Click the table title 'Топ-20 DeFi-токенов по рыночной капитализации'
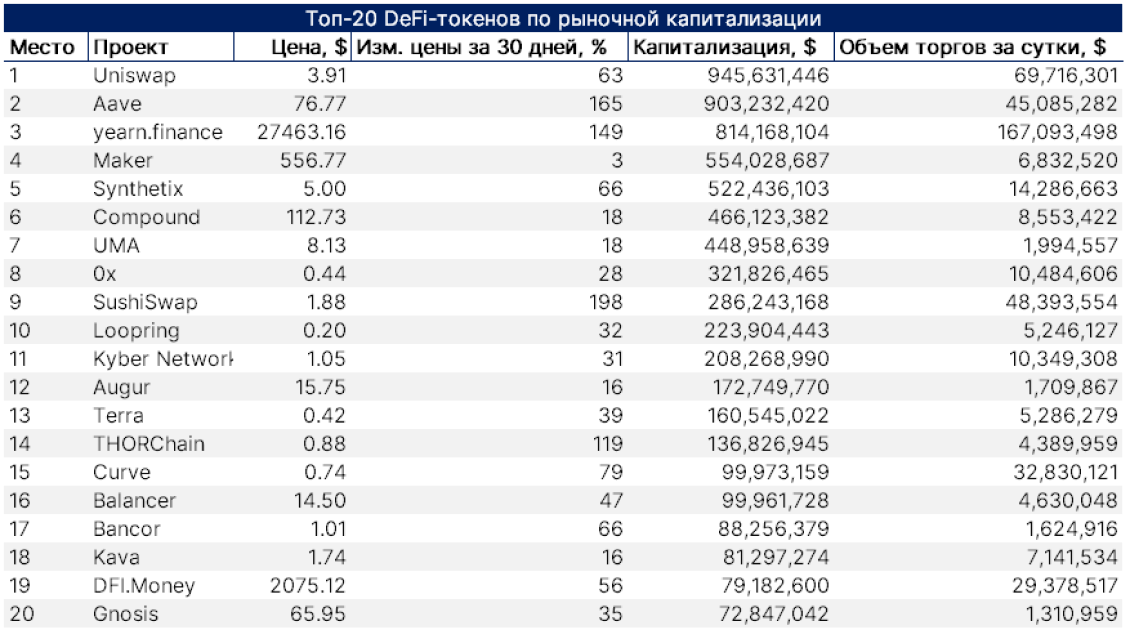 click(563, 18)
